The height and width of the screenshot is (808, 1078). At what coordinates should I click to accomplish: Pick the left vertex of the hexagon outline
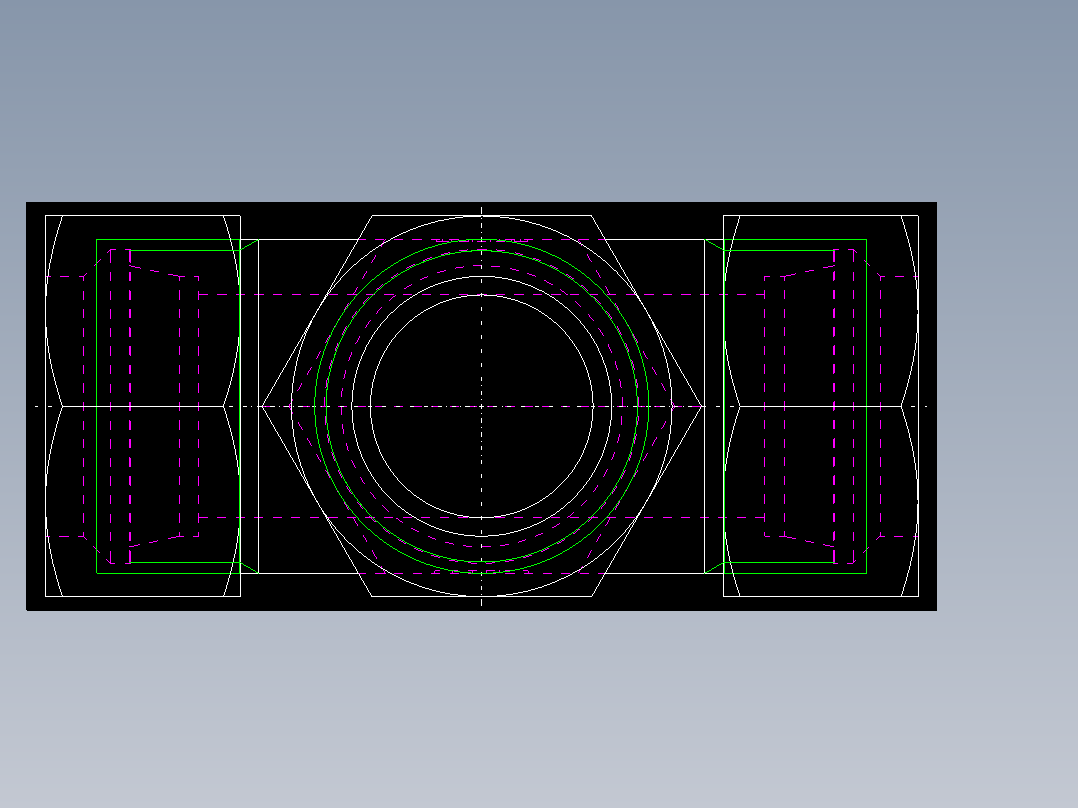point(262,406)
